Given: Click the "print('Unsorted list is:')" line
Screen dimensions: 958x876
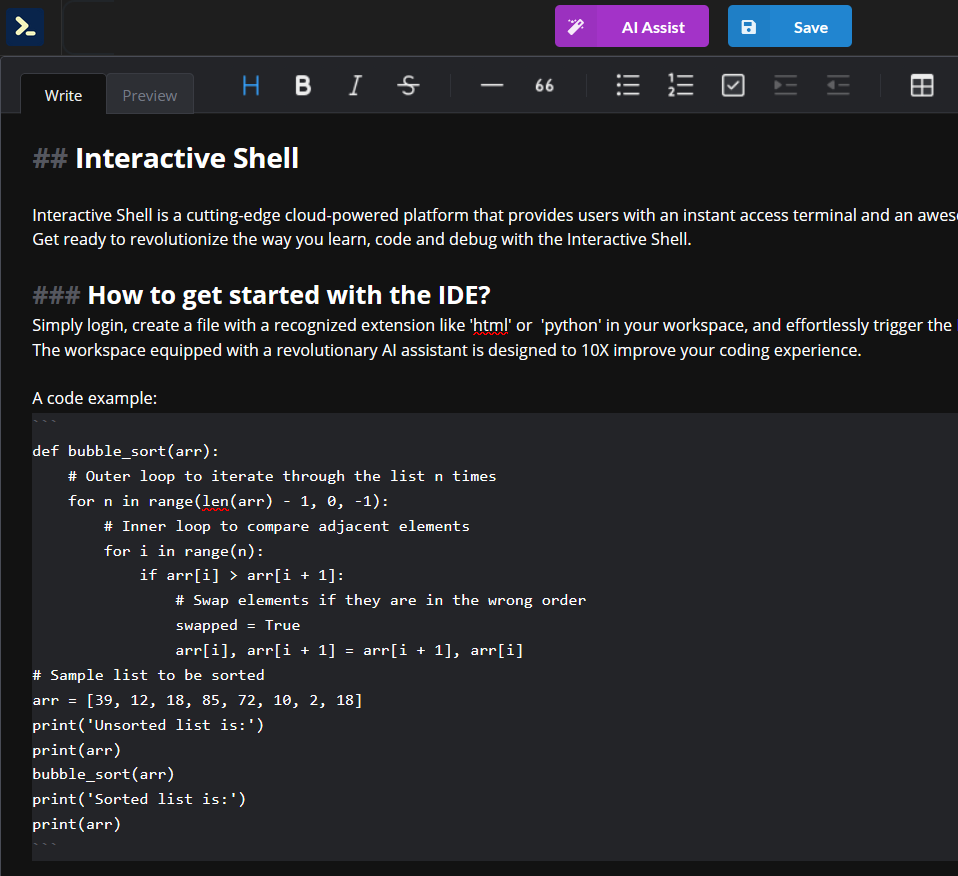Looking at the screenshot, I should click(148, 725).
